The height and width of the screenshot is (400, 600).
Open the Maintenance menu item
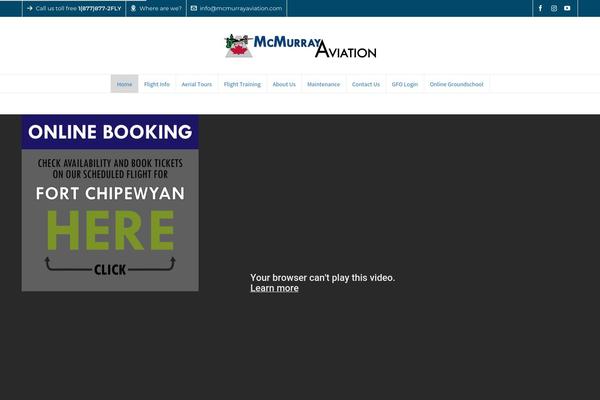[x=323, y=84]
